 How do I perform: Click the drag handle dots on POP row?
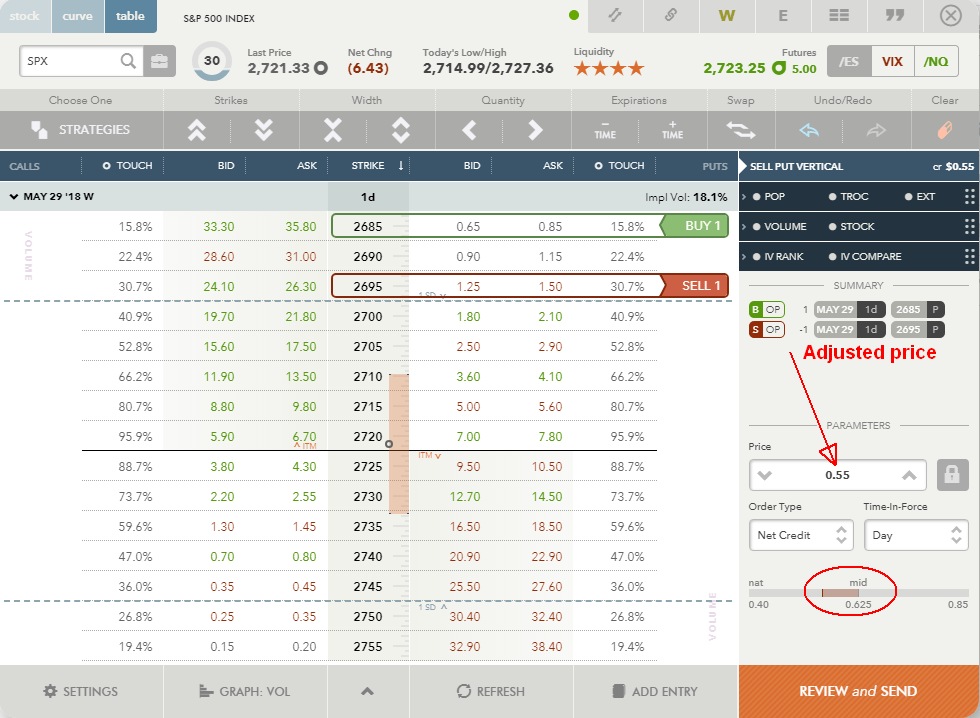(969, 196)
